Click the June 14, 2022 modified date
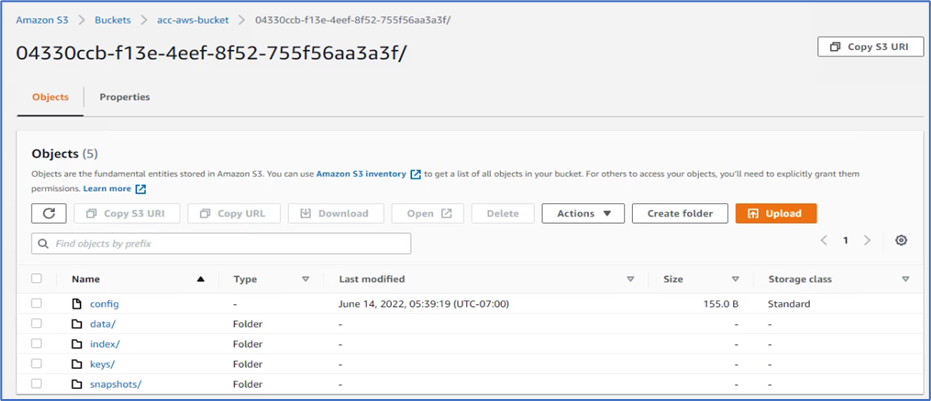Image resolution: width=931 pixels, height=401 pixels. tap(424, 304)
